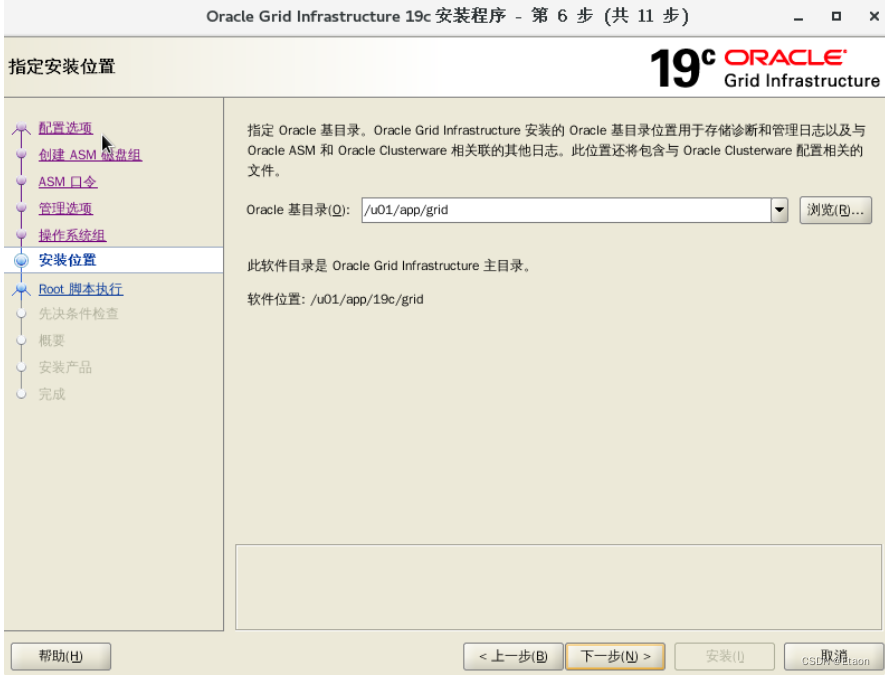Screen dimensions: 885x675
Task: Go back with < 上一步(B)
Action: coord(513,656)
